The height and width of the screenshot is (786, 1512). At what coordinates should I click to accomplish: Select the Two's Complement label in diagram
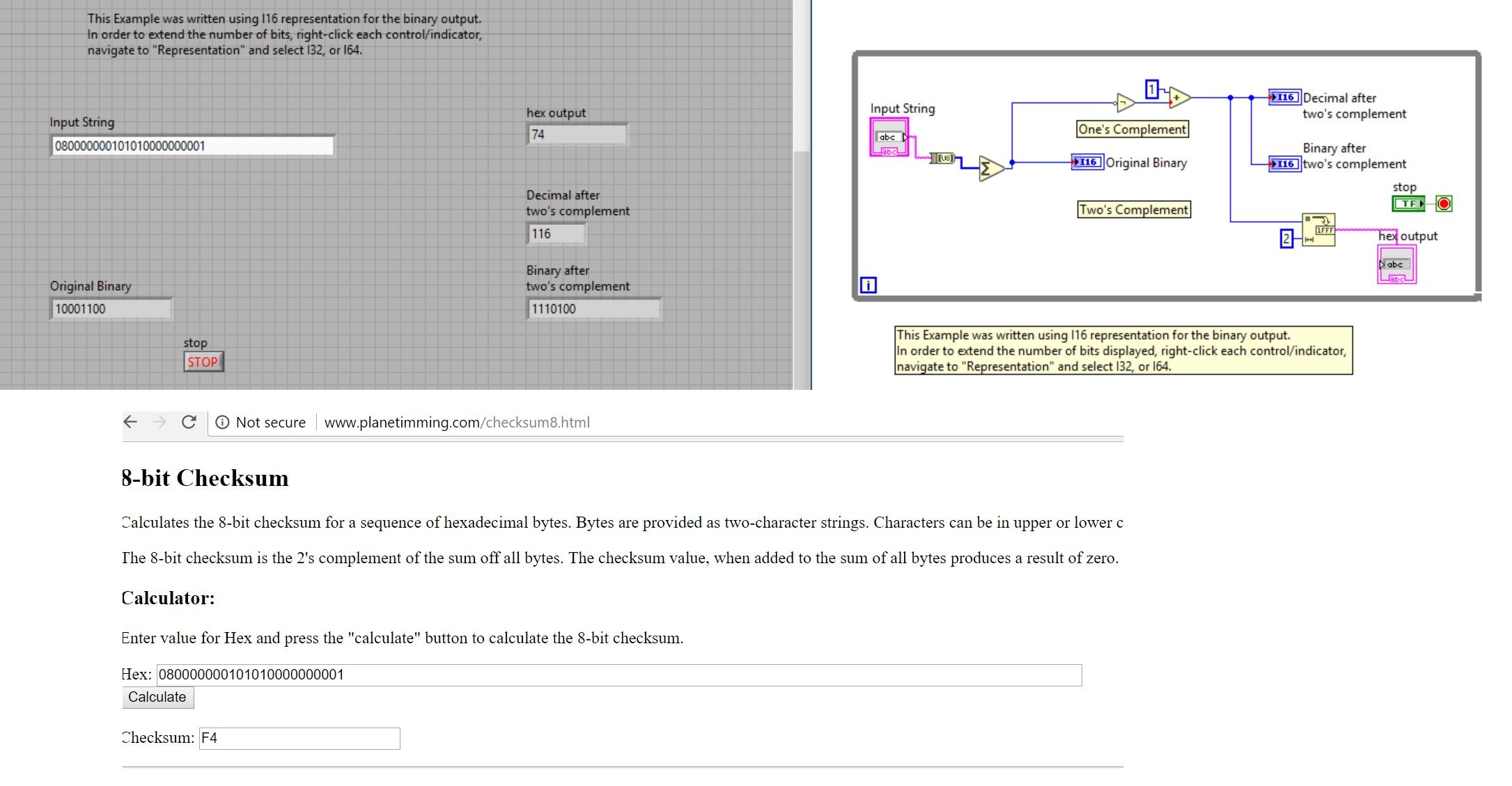[x=1134, y=210]
